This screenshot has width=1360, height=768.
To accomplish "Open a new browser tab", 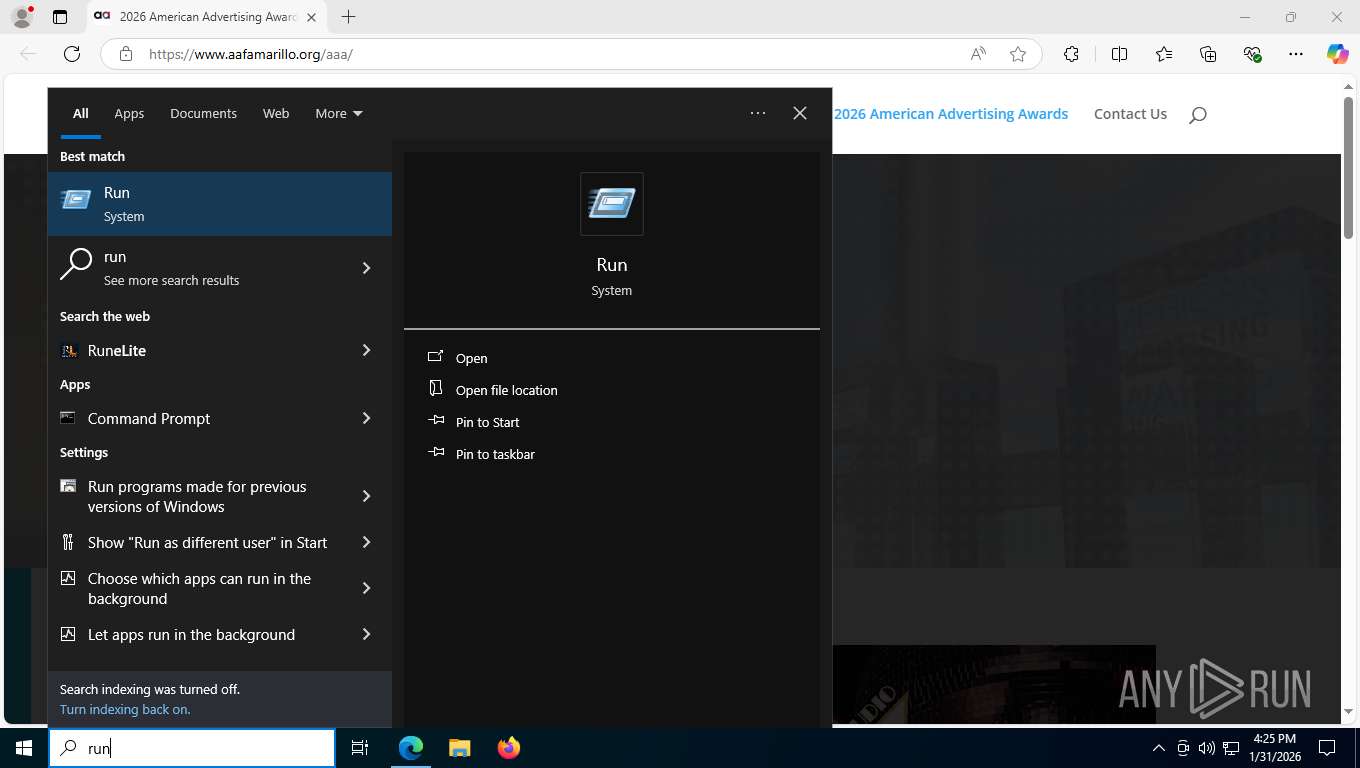I will tap(348, 17).
